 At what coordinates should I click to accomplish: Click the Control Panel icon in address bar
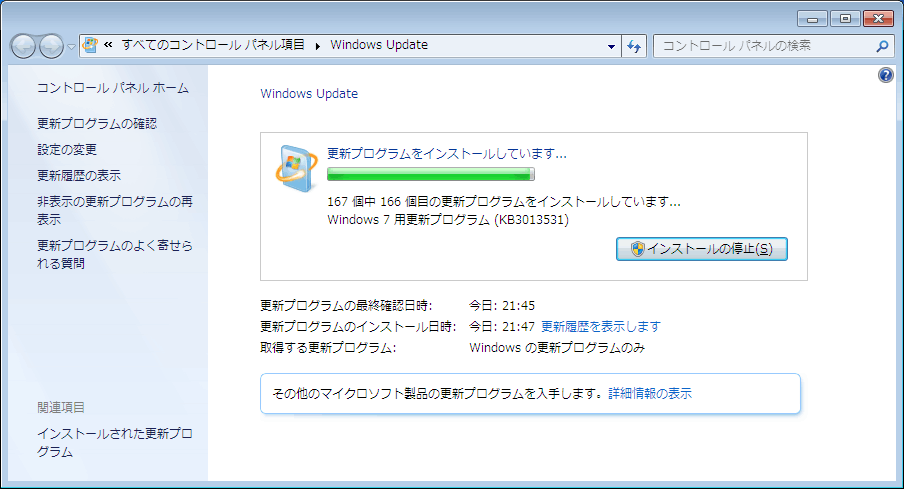point(91,45)
